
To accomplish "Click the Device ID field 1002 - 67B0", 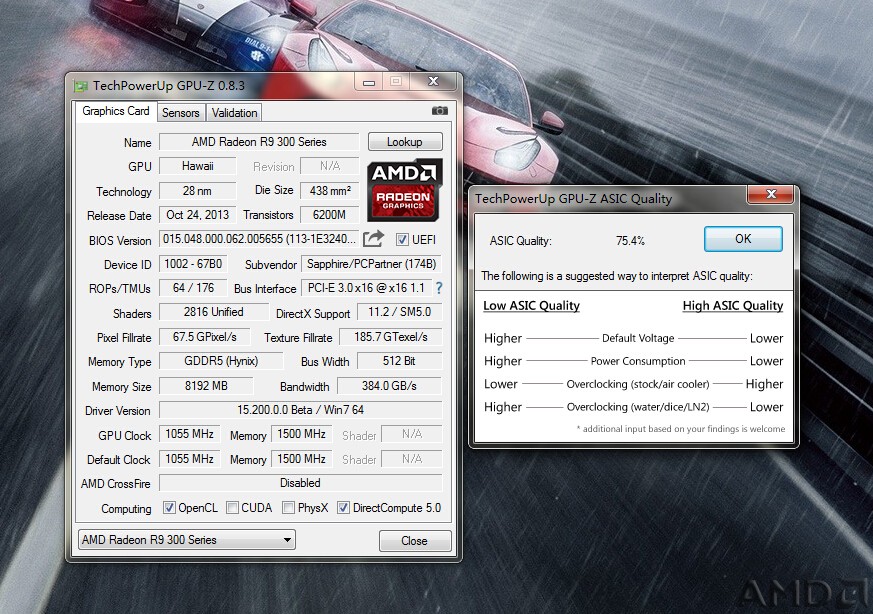I will (x=193, y=264).
